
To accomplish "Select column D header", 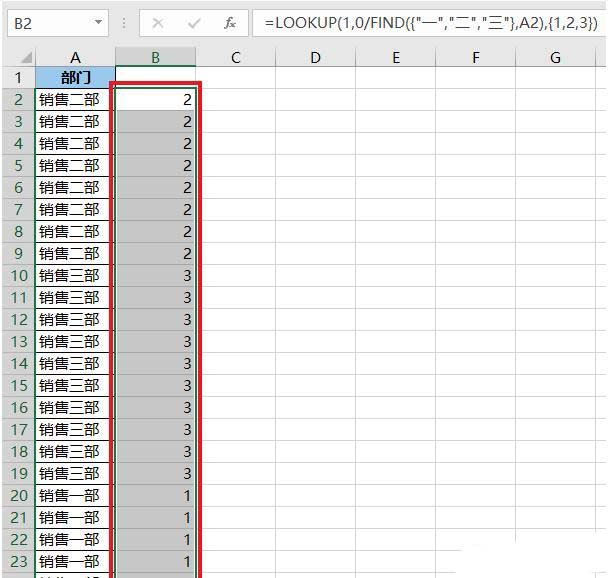I will (315, 58).
